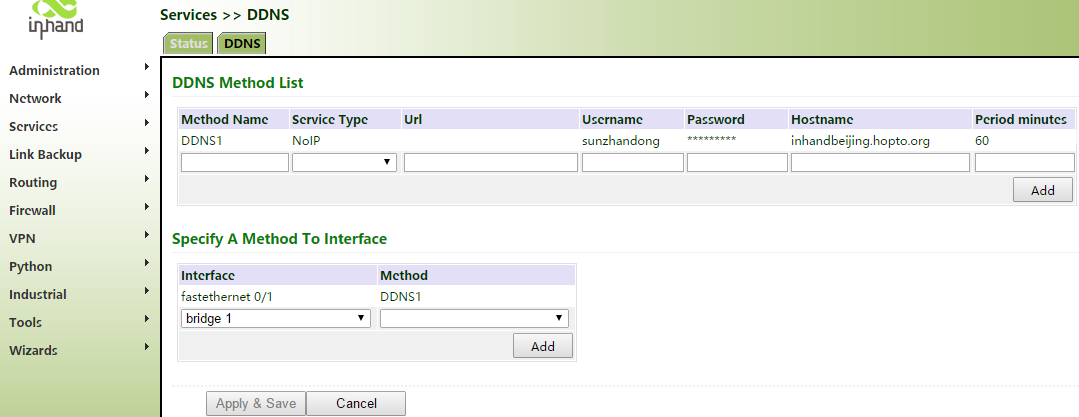Expand the Services arrow in sidebar

(146, 124)
